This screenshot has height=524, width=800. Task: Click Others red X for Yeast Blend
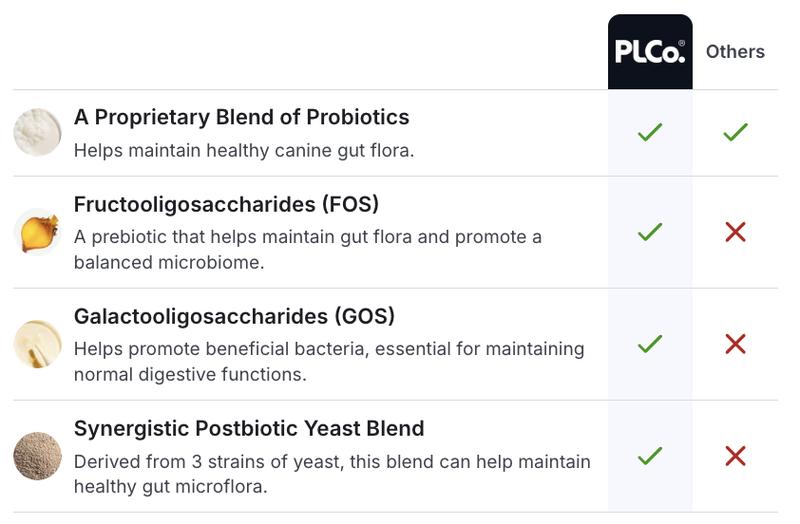tap(735, 456)
